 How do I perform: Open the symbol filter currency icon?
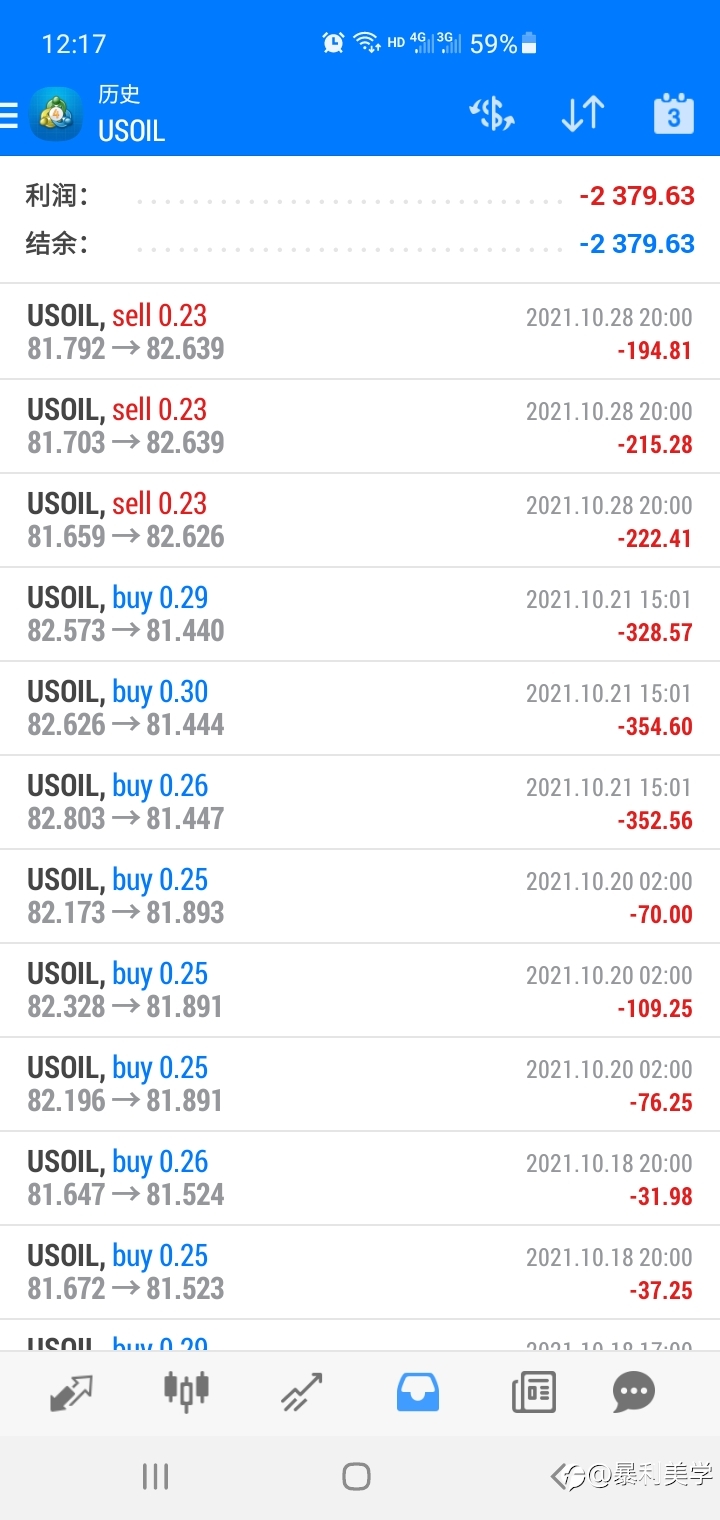[x=492, y=114]
